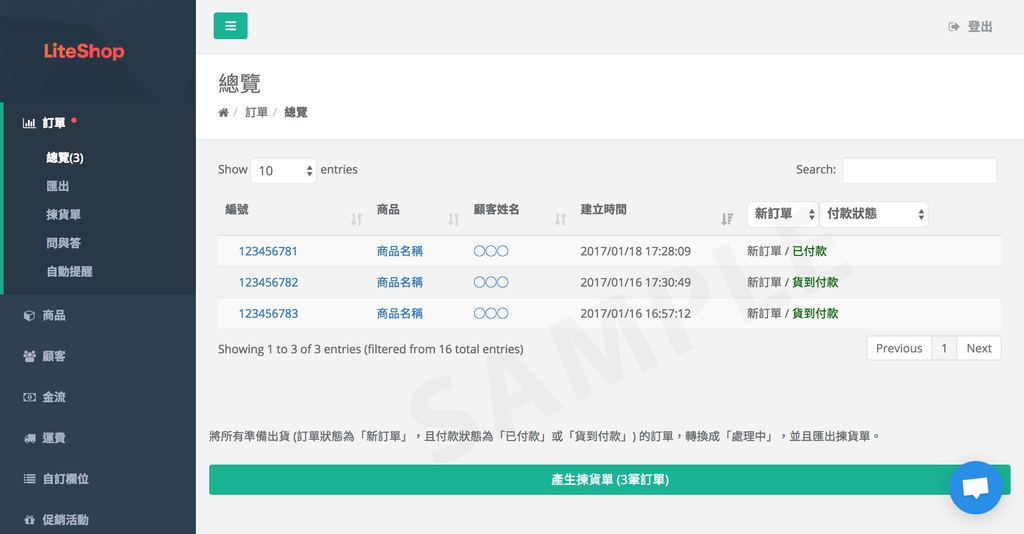1024x534 pixels.
Task: Click the 運費 truck icon in the sidebar
Action: click(29, 438)
